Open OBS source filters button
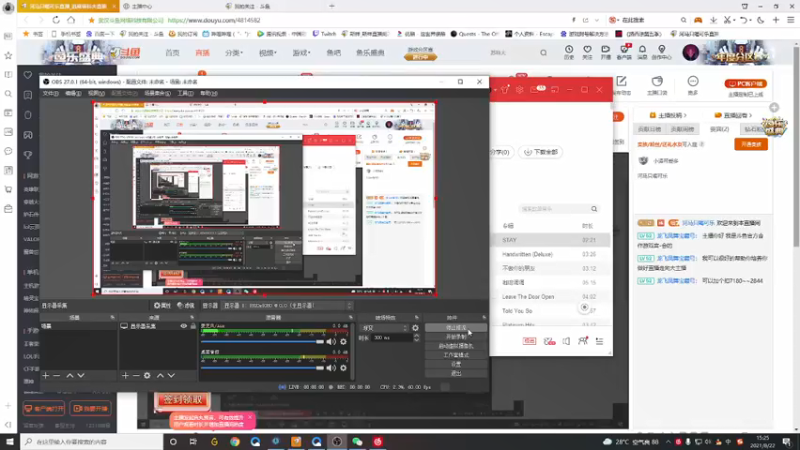The width and height of the screenshot is (800, 450). 186,306
